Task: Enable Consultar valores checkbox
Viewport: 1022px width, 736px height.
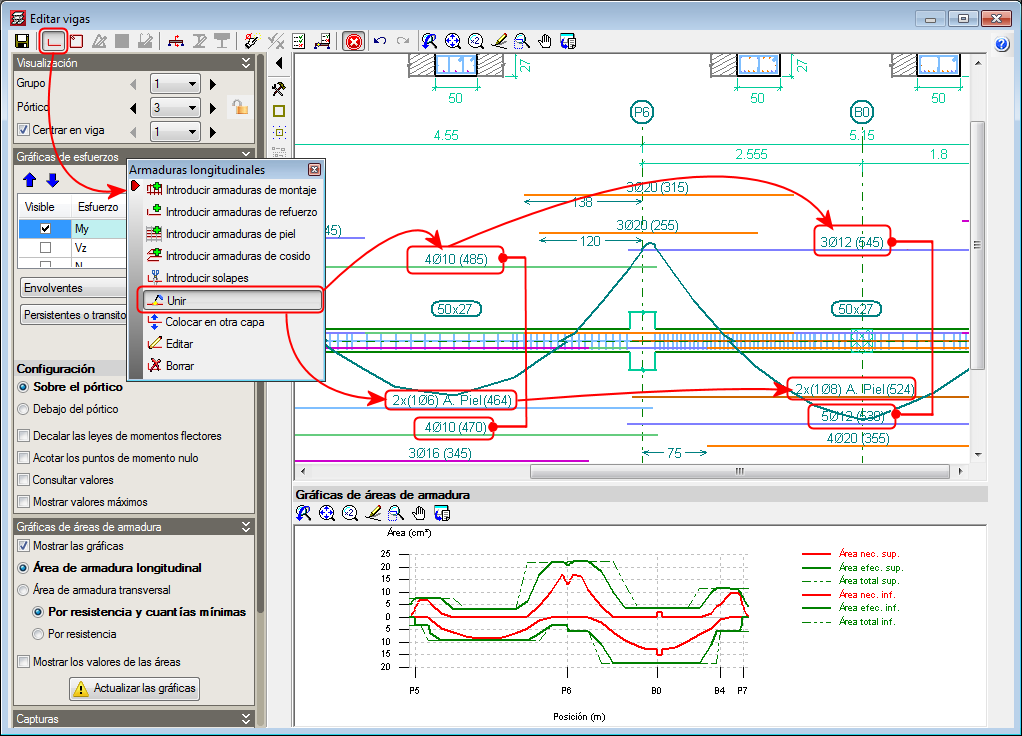Action: (24, 480)
